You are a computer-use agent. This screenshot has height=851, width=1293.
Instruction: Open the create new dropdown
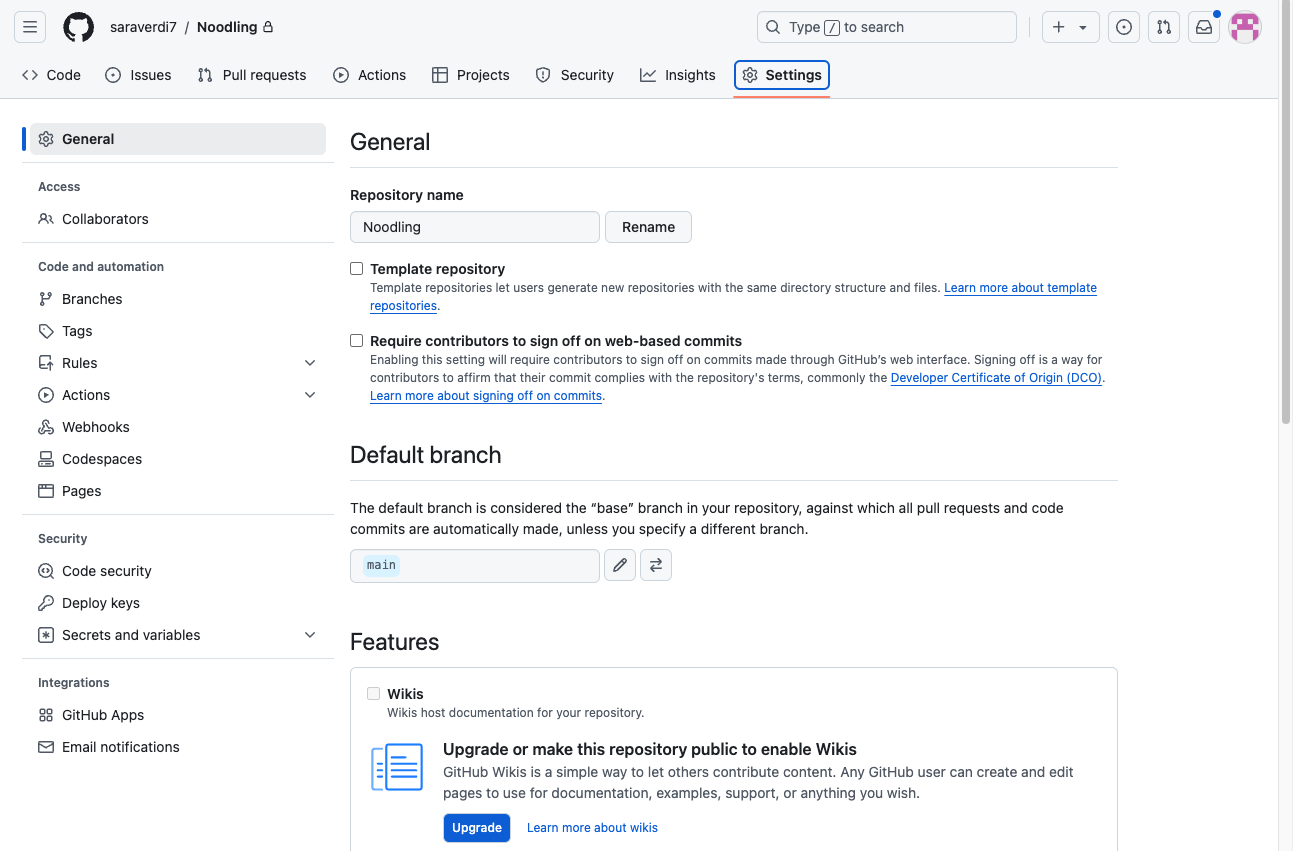click(x=1070, y=27)
